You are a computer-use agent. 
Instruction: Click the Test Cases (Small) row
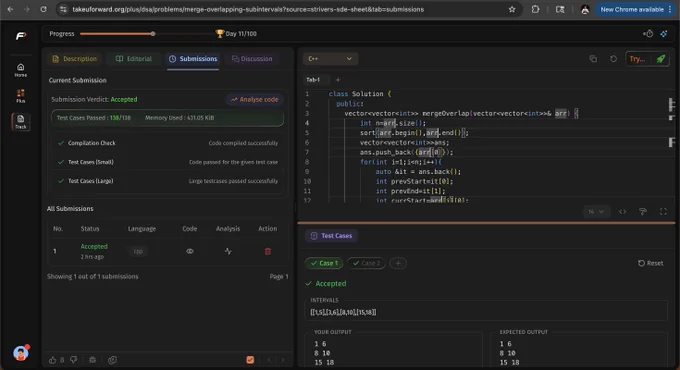click(x=167, y=162)
